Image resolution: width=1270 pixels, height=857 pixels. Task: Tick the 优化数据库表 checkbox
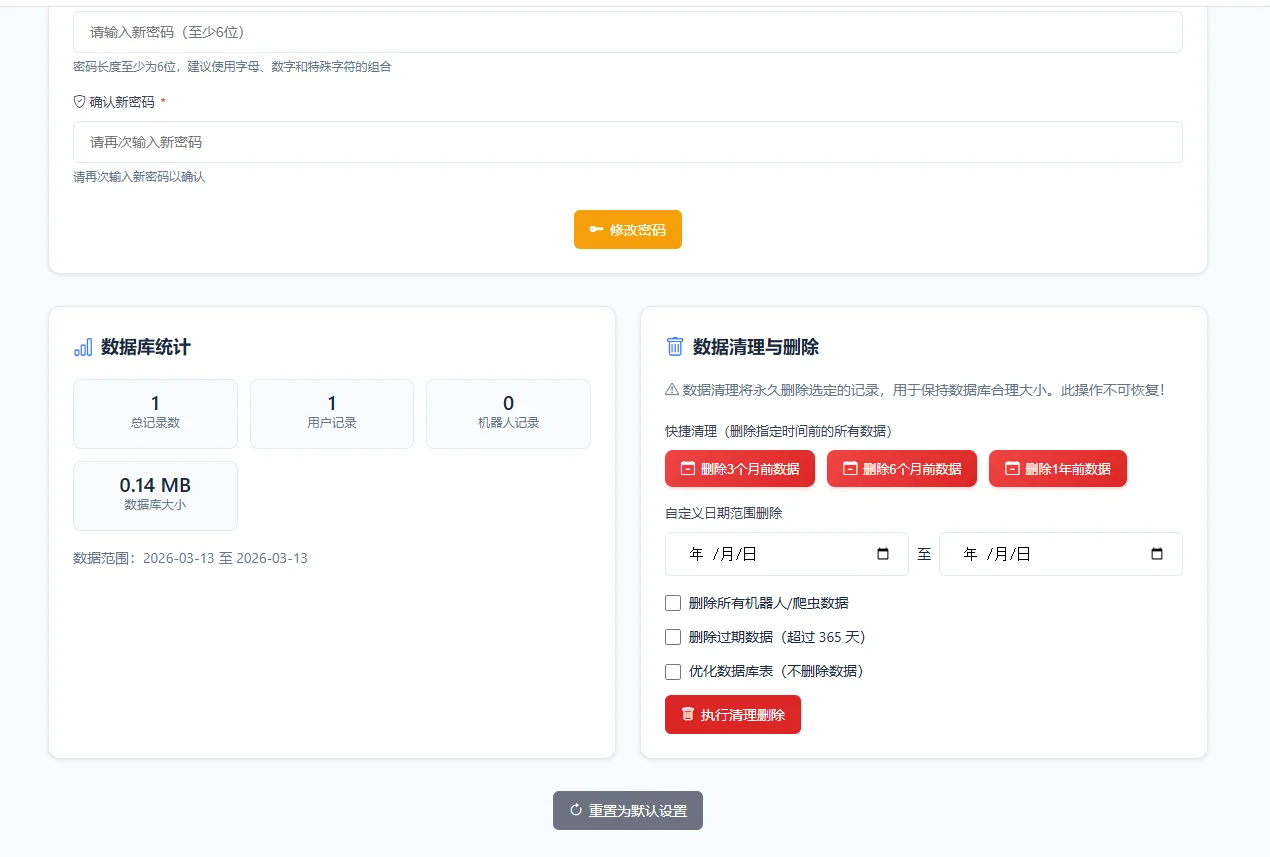[673, 671]
